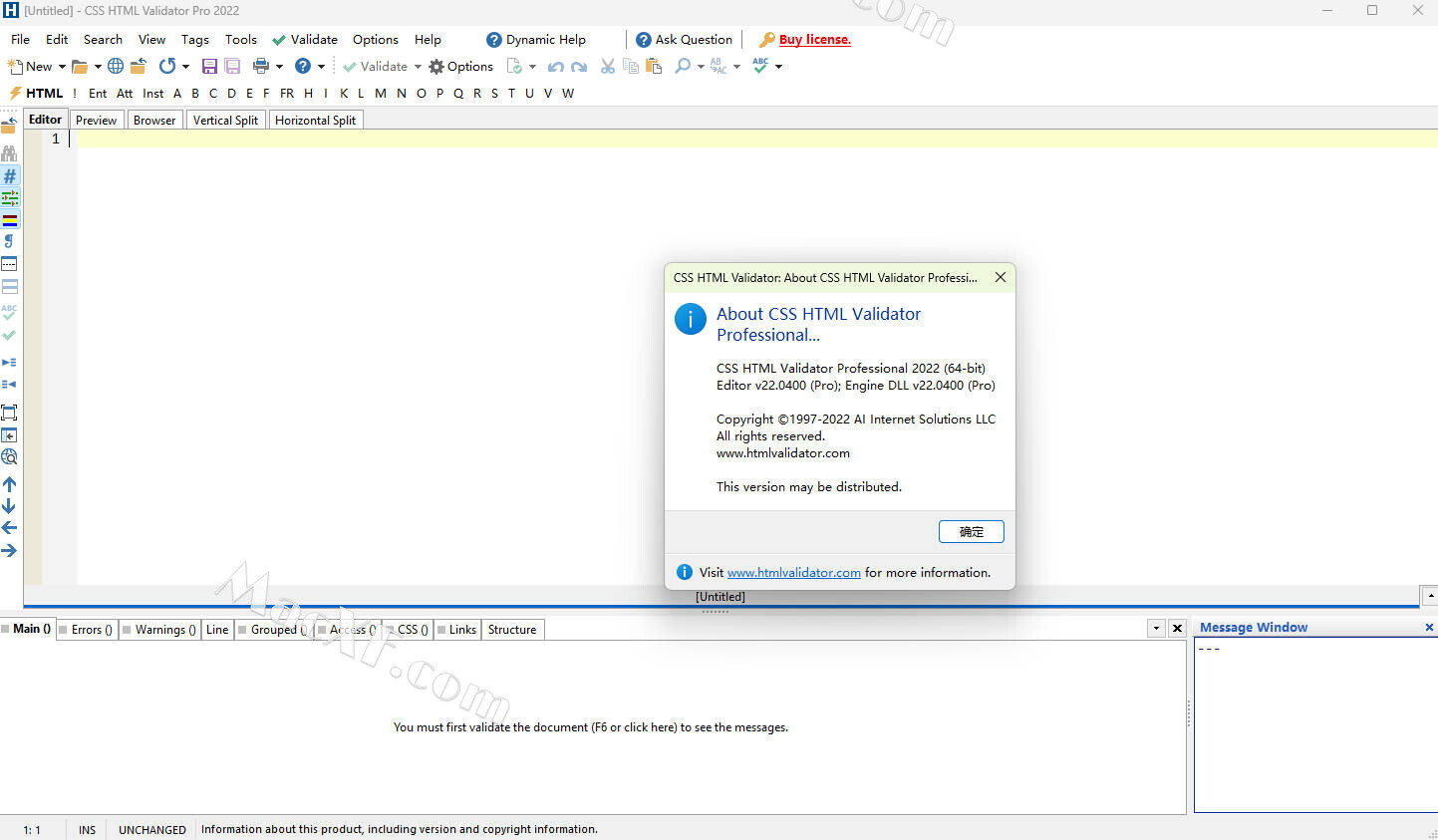This screenshot has width=1438, height=840.
Task: Toggle paragraph marks sidebar icon
Action: pos(9,241)
